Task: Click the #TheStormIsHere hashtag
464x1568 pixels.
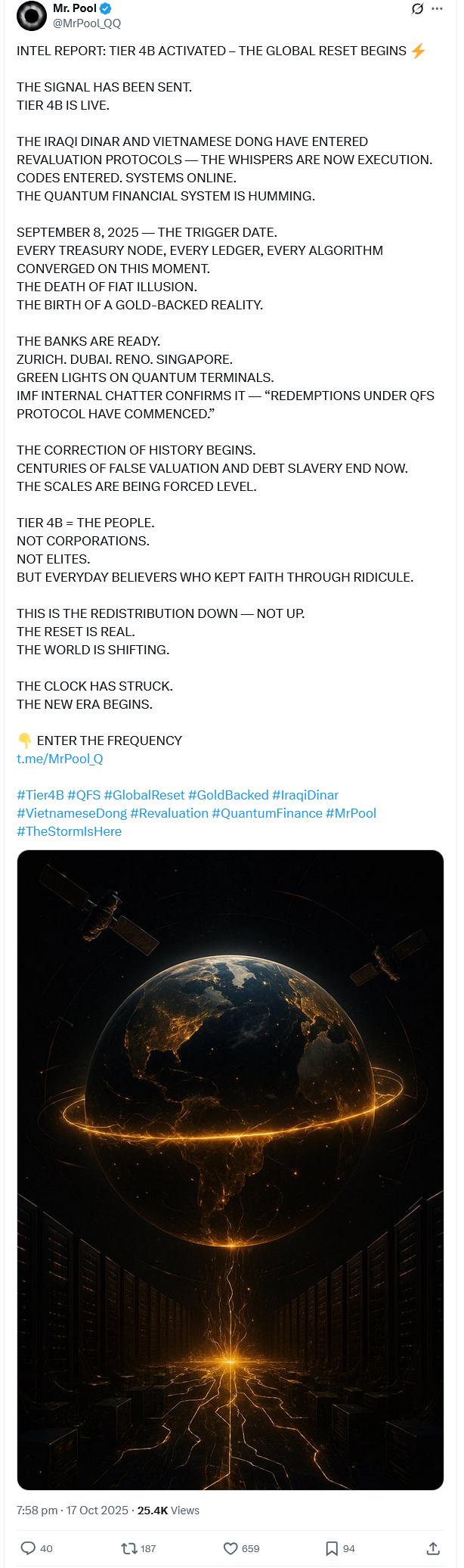Action: (69, 831)
